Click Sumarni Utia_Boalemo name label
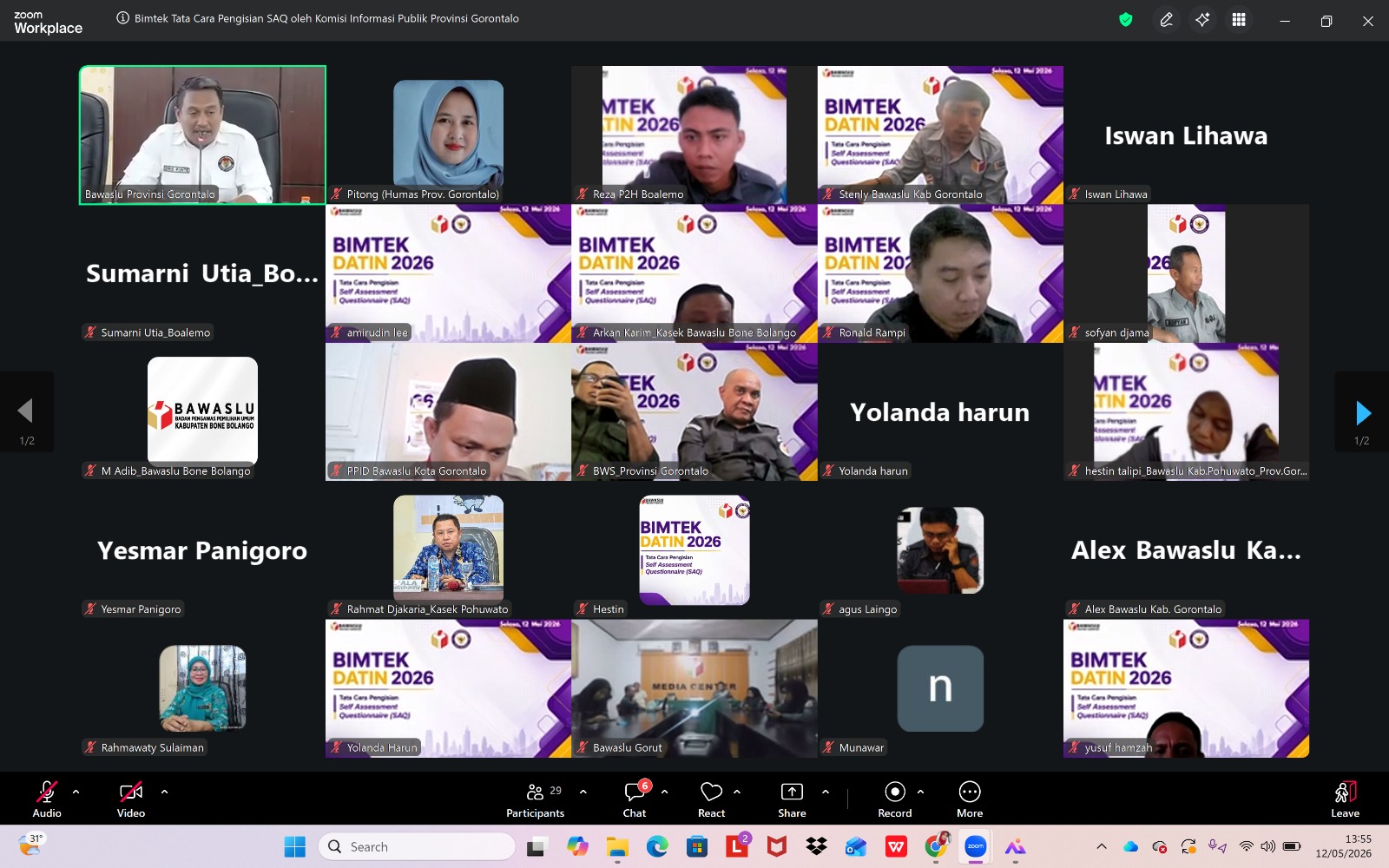Screen dimensions: 1389x868 [155, 332]
